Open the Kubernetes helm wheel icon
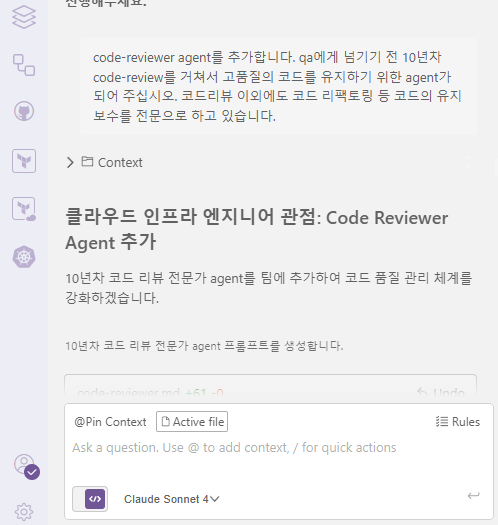 tap(24, 257)
